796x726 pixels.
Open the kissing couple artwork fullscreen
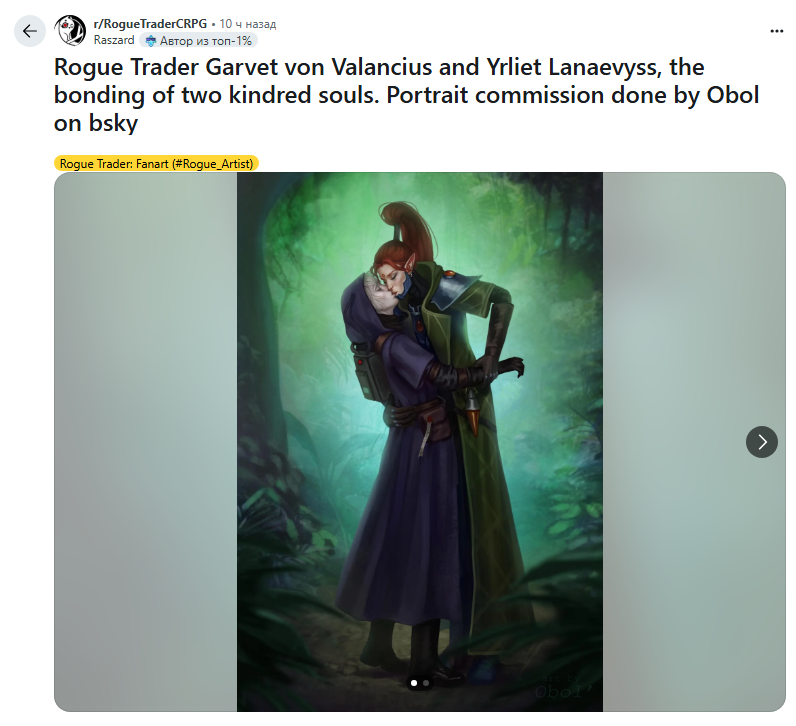(x=420, y=442)
